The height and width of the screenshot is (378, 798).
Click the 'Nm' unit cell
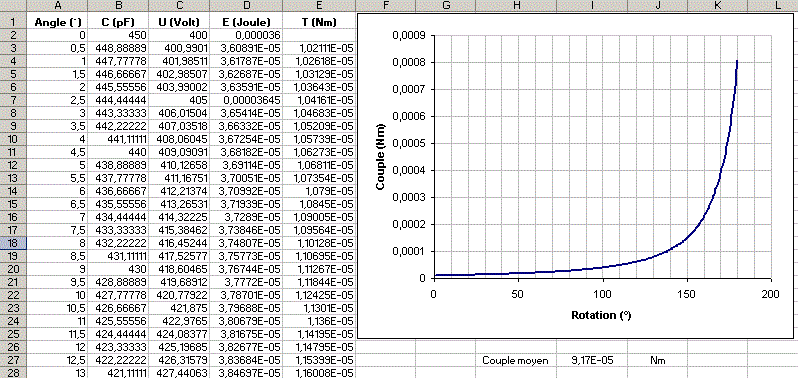point(657,360)
